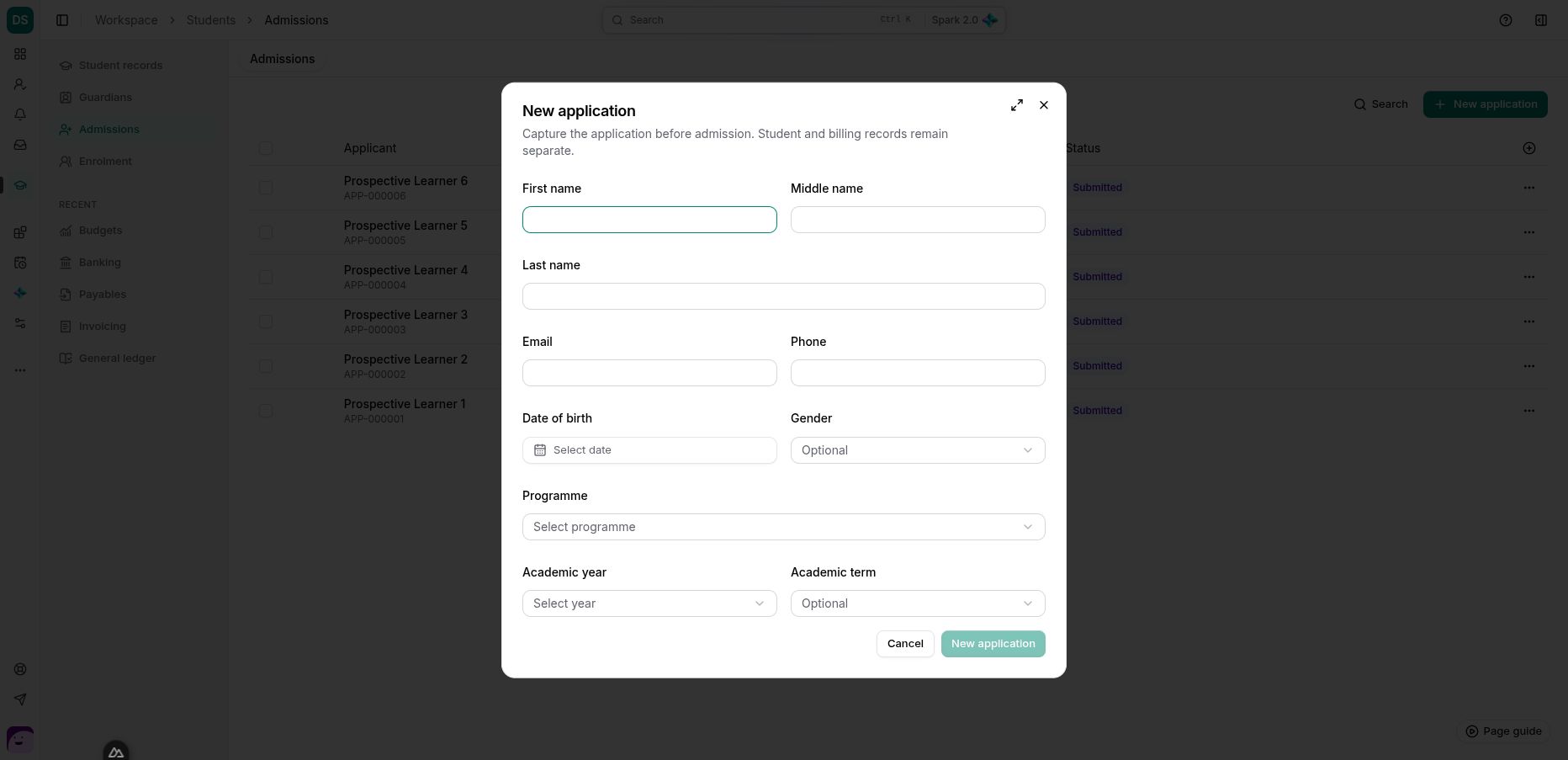Toggle the right side panel icon

(1541, 20)
